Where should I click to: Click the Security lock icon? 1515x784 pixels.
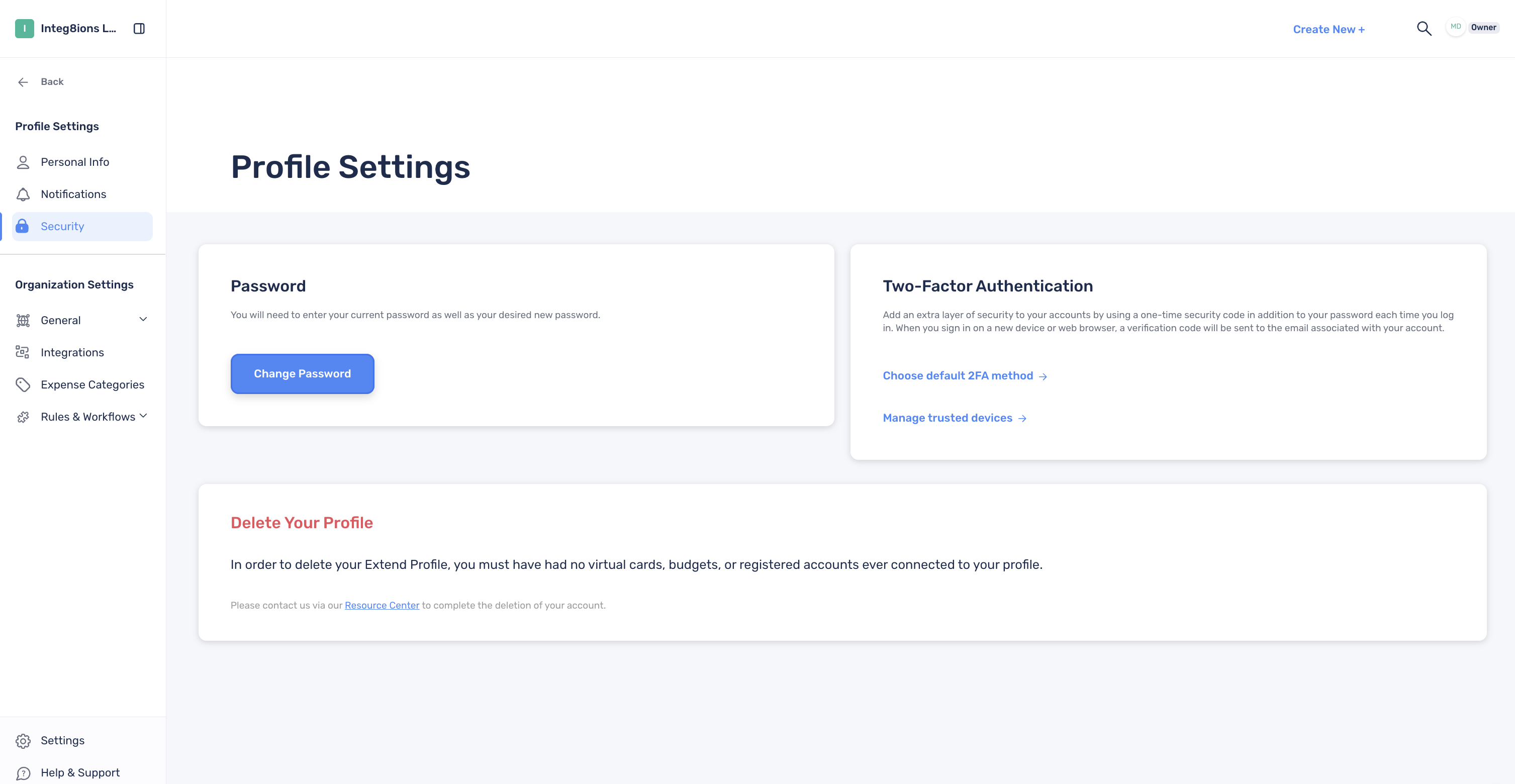[x=22, y=226]
